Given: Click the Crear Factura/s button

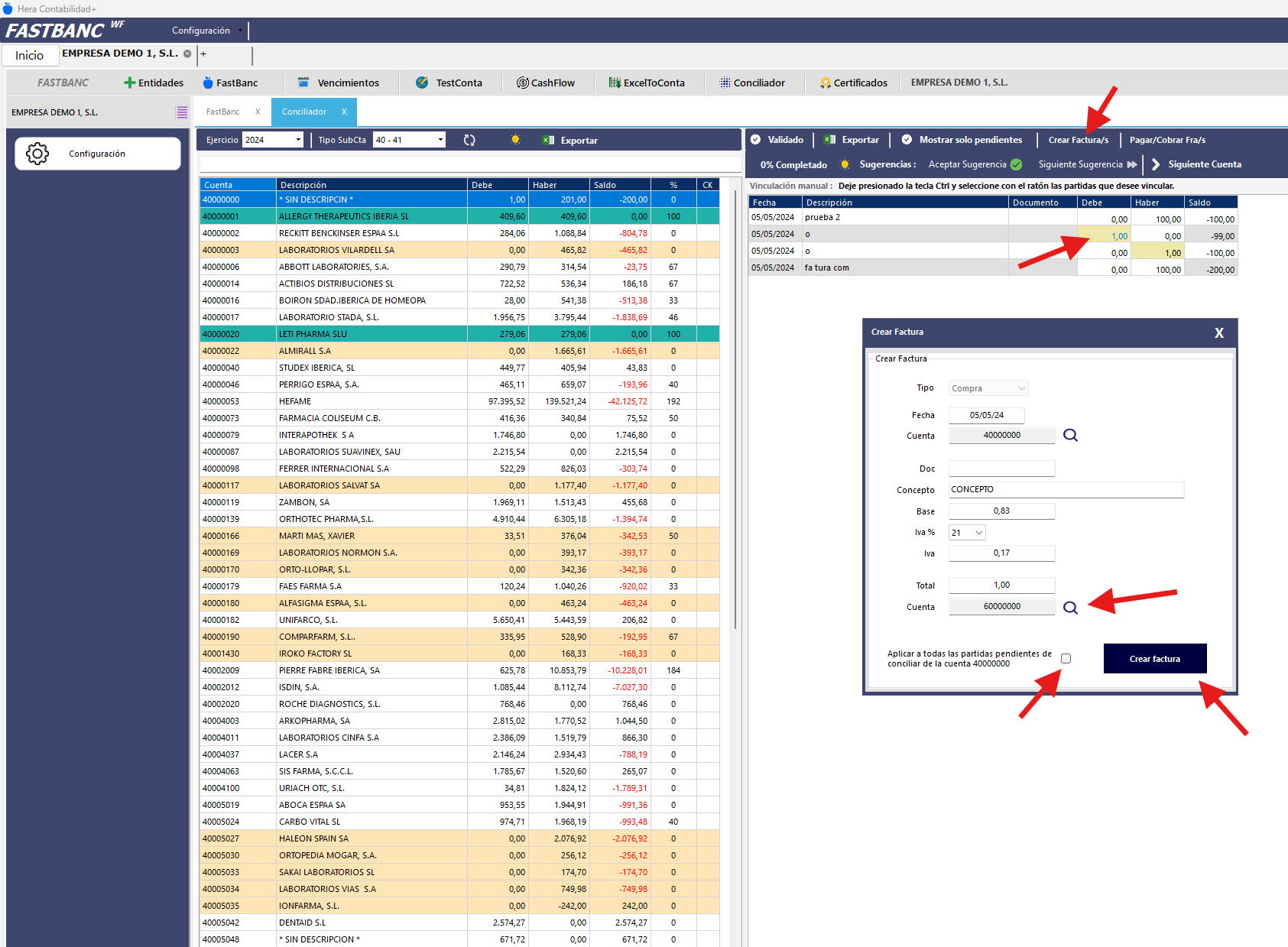Looking at the screenshot, I should 1079,140.
